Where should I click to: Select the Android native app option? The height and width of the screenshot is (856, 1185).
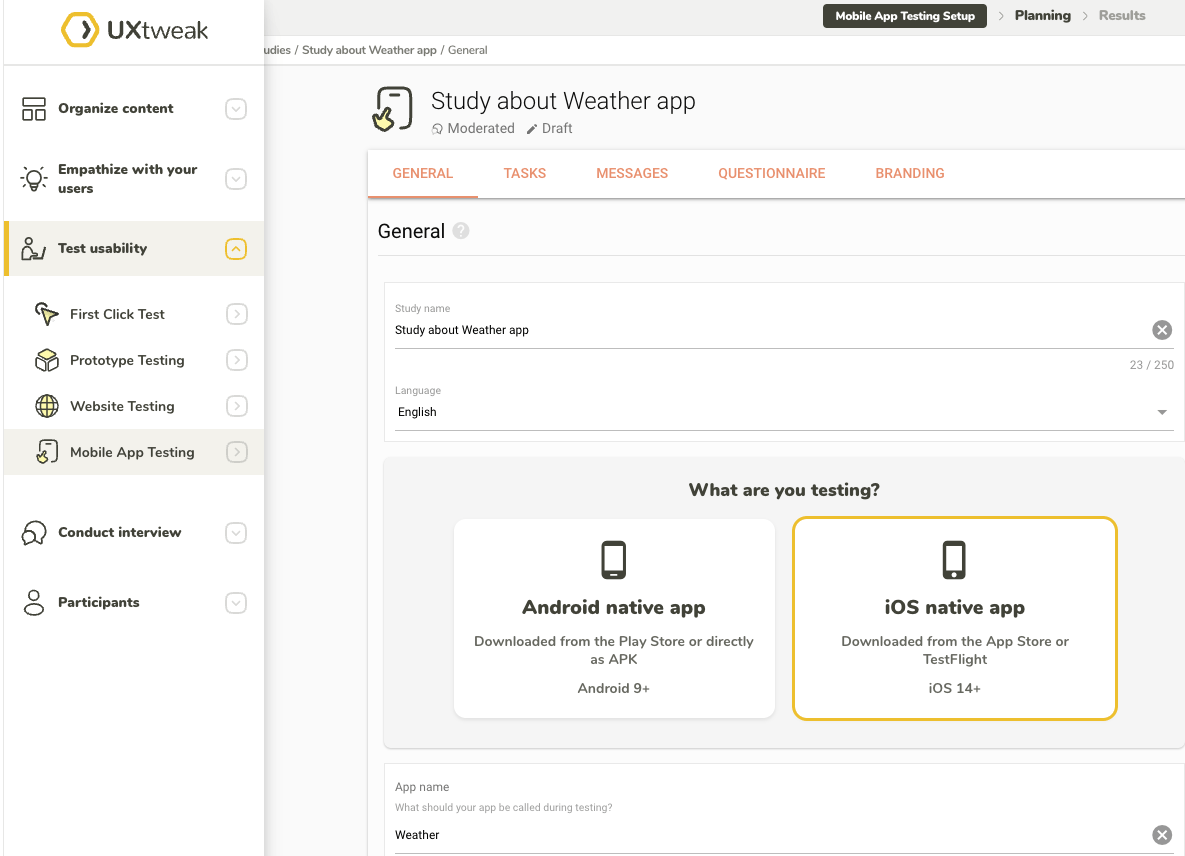[x=614, y=618]
